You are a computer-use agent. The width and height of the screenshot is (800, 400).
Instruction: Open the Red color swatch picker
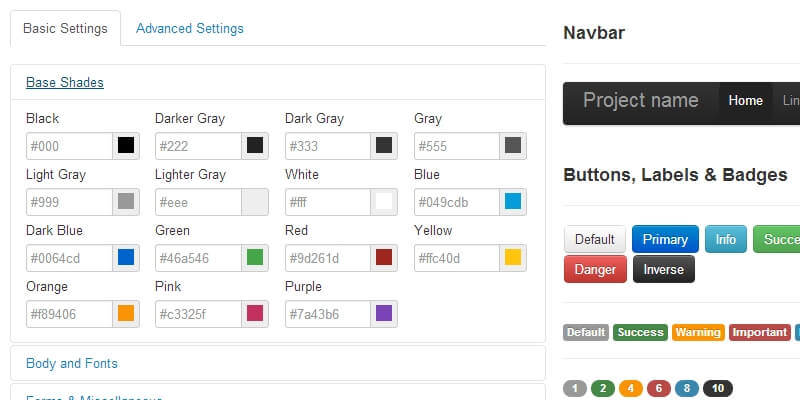pos(384,258)
